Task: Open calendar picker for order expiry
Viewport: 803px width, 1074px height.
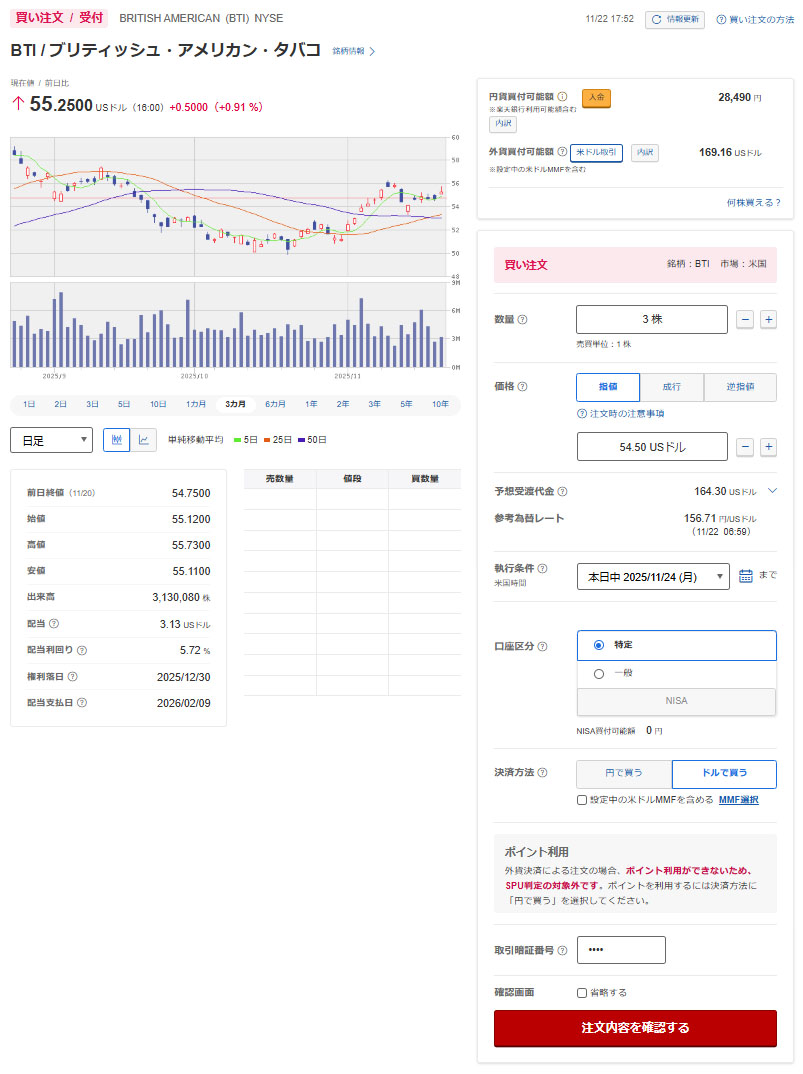Action: [745, 576]
